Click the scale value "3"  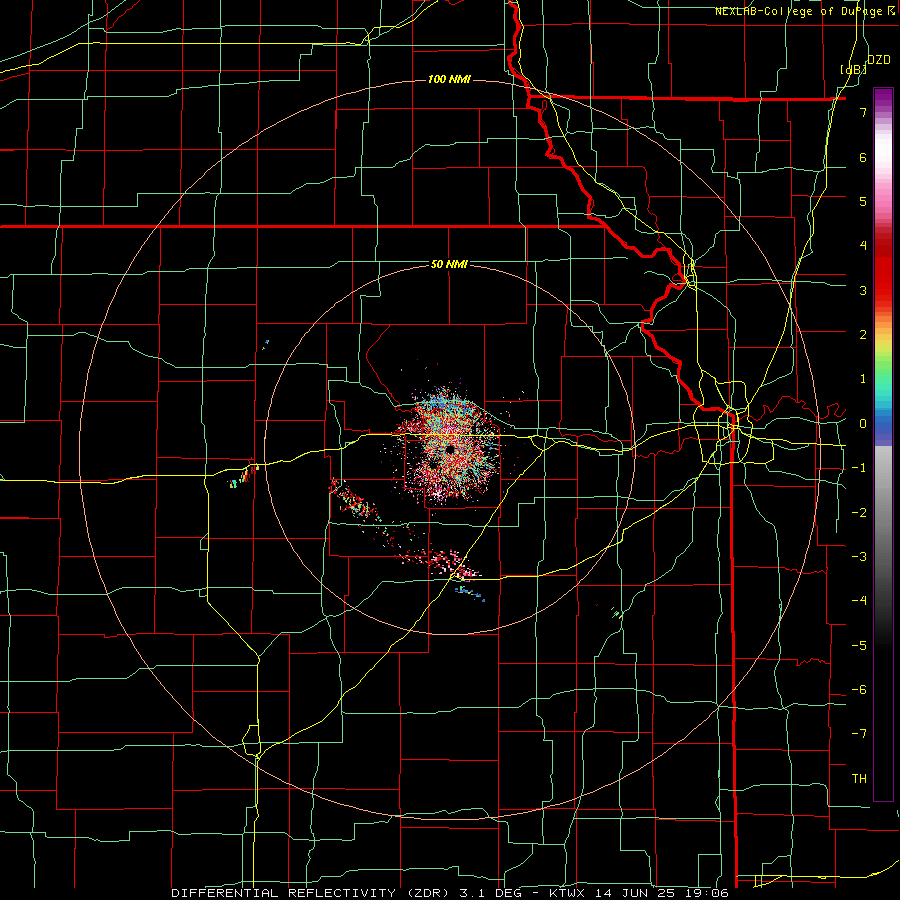click(x=863, y=290)
